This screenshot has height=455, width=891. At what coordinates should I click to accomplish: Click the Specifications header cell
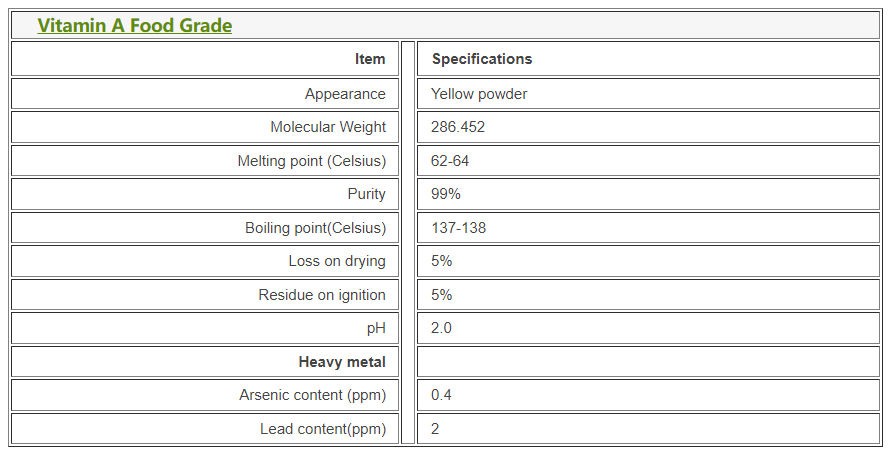[482, 59]
